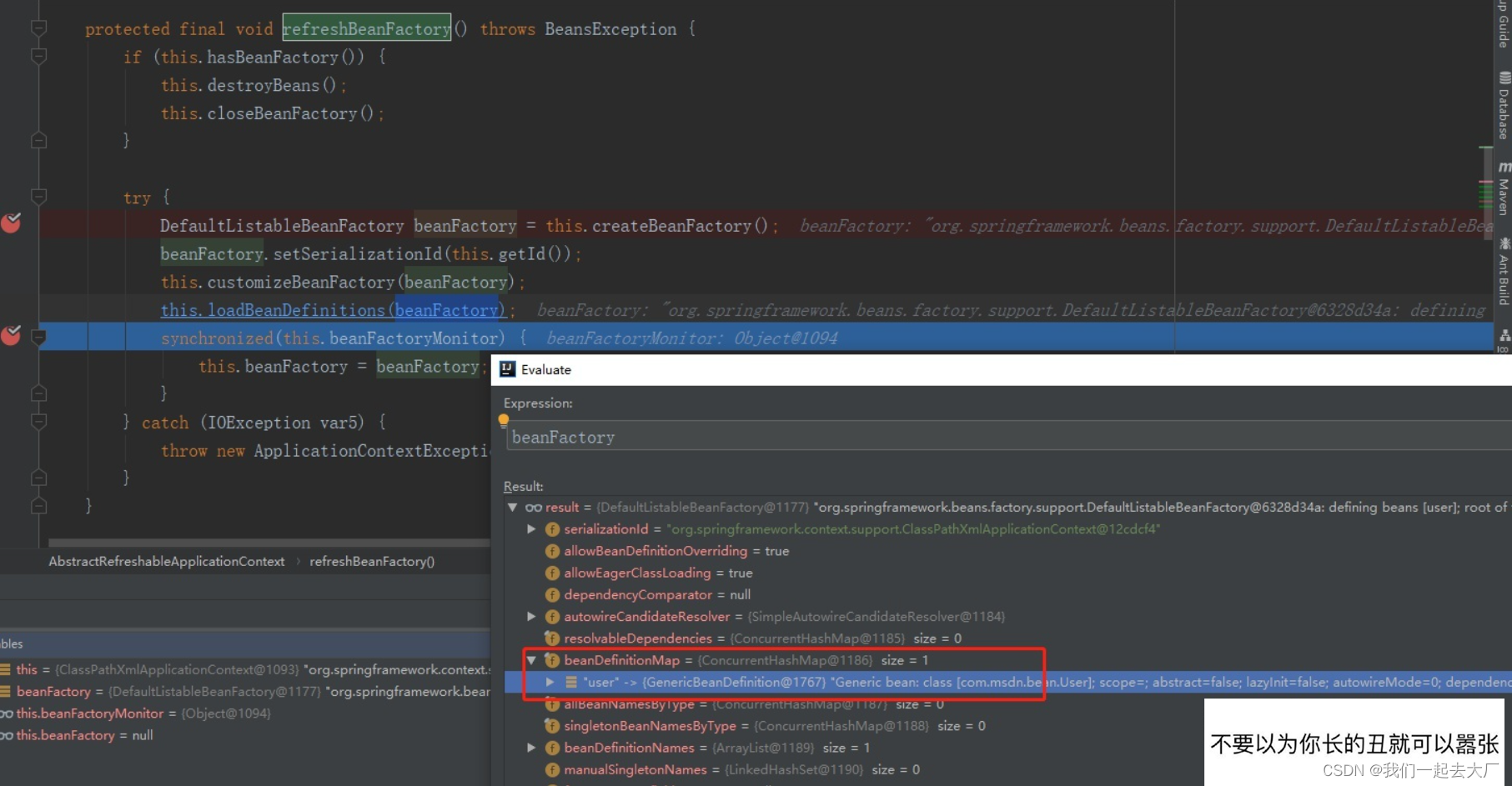1512x786 pixels.
Task: Open the Ant Build tool window tab
Action: pos(1504,272)
